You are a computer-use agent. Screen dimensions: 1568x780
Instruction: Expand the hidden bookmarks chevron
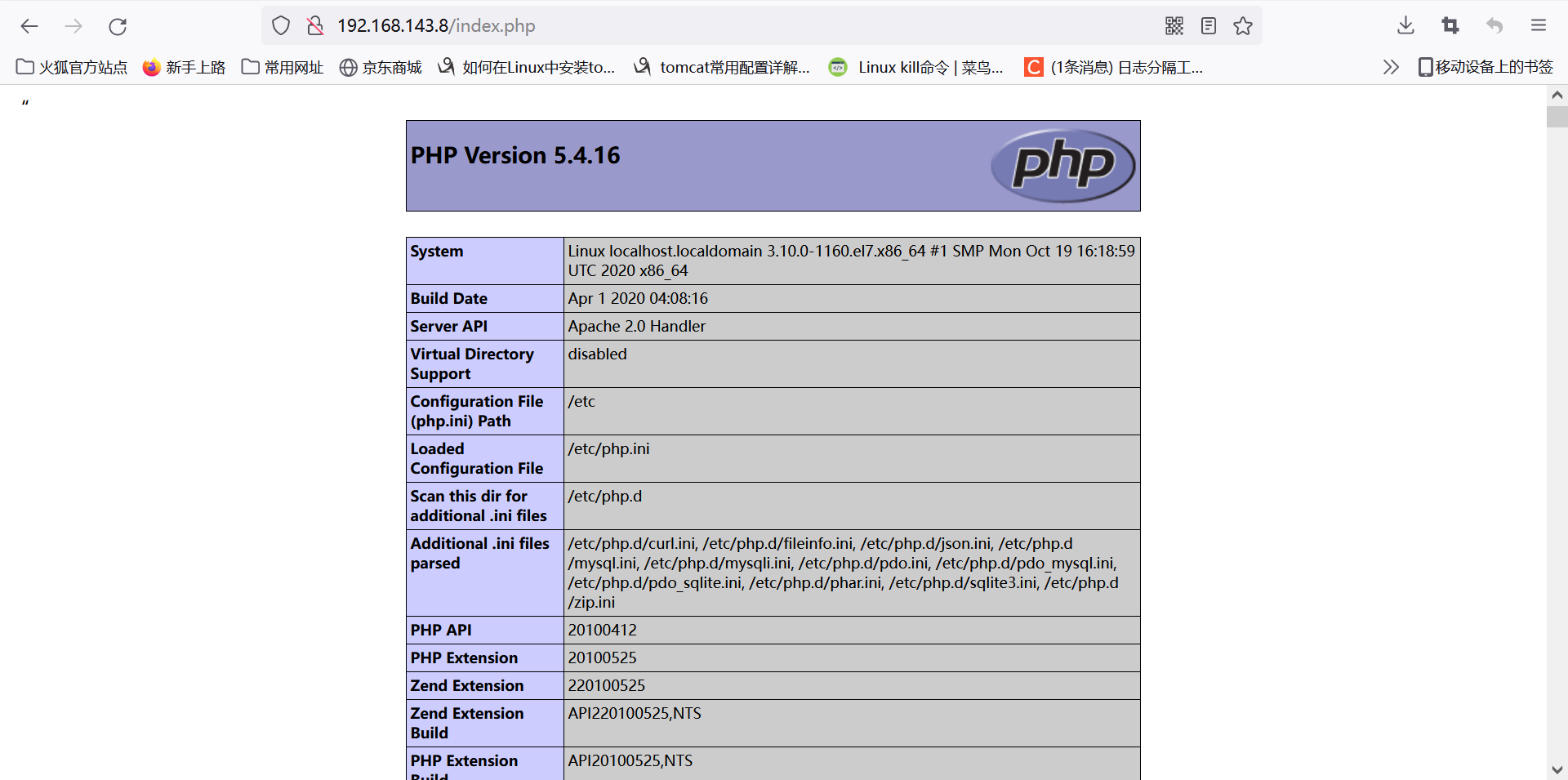(1391, 67)
